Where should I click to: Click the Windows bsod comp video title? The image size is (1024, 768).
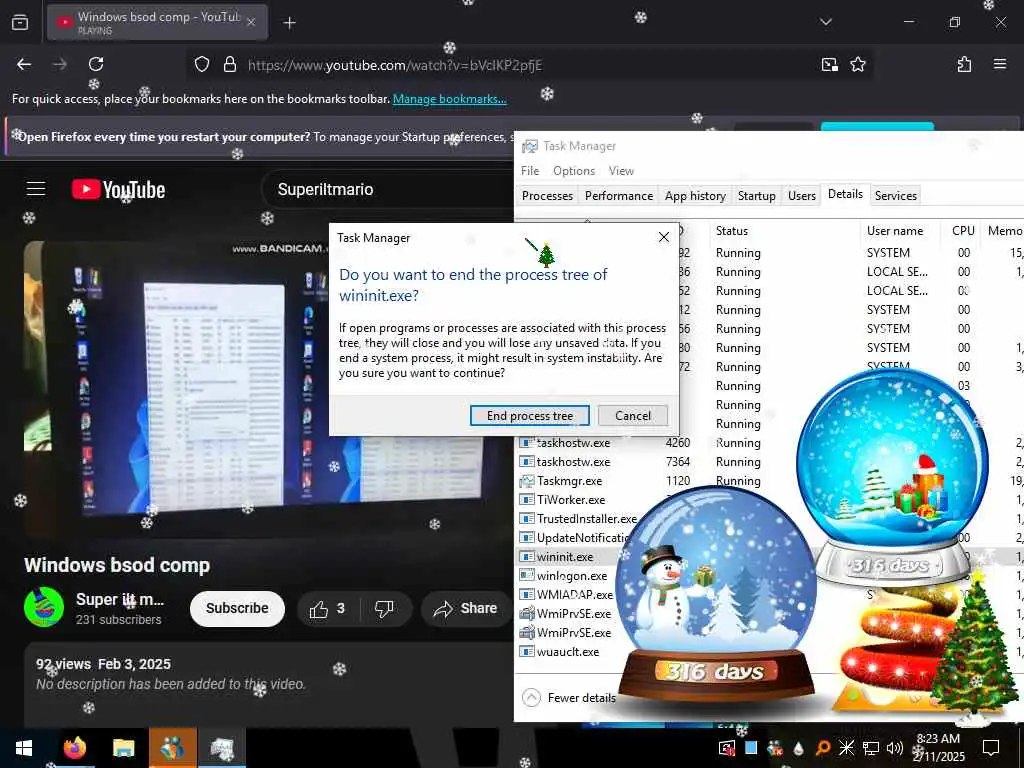pyautogui.click(x=117, y=565)
